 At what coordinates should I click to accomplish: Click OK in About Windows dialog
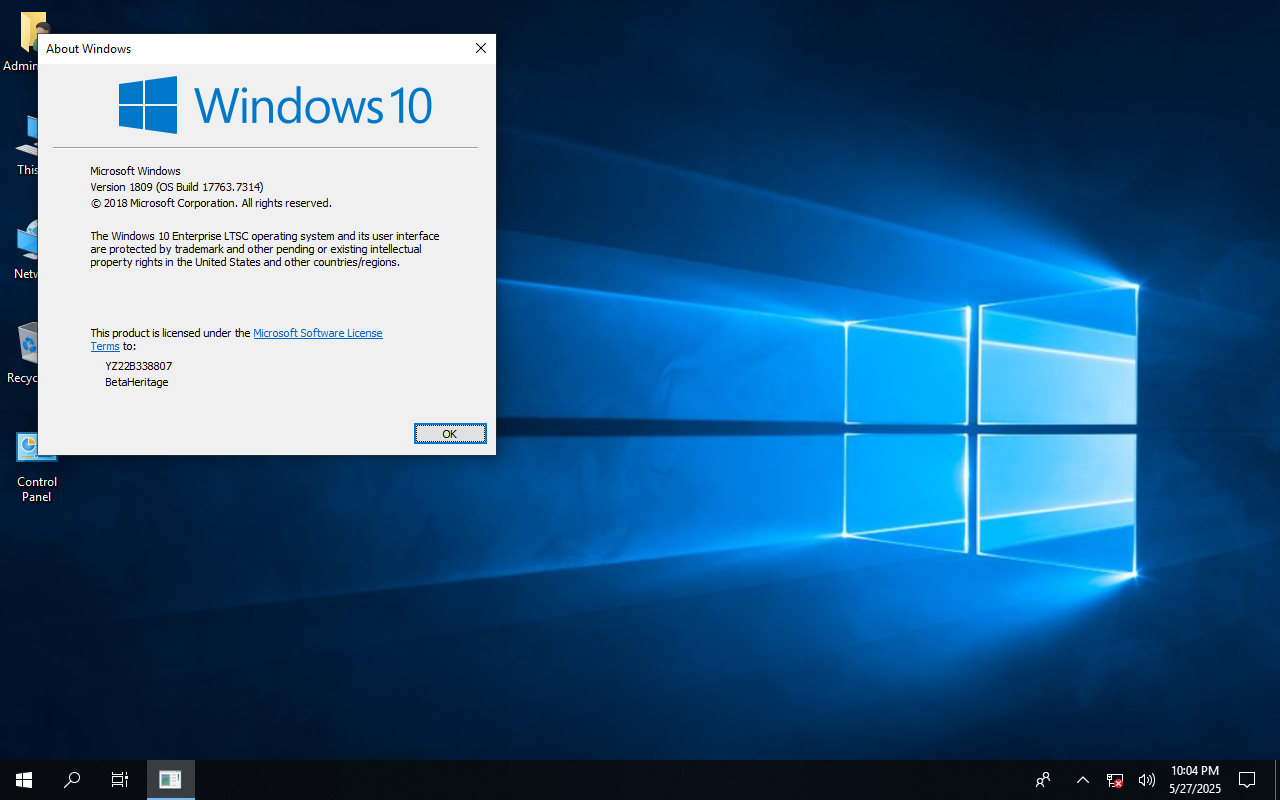click(x=450, y=433)
